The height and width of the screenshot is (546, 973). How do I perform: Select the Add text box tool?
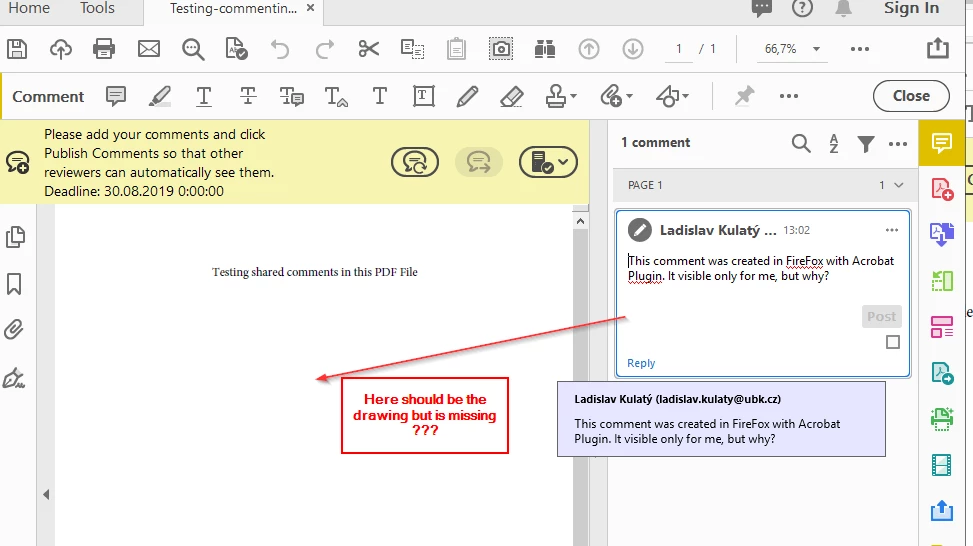[424, 96]
